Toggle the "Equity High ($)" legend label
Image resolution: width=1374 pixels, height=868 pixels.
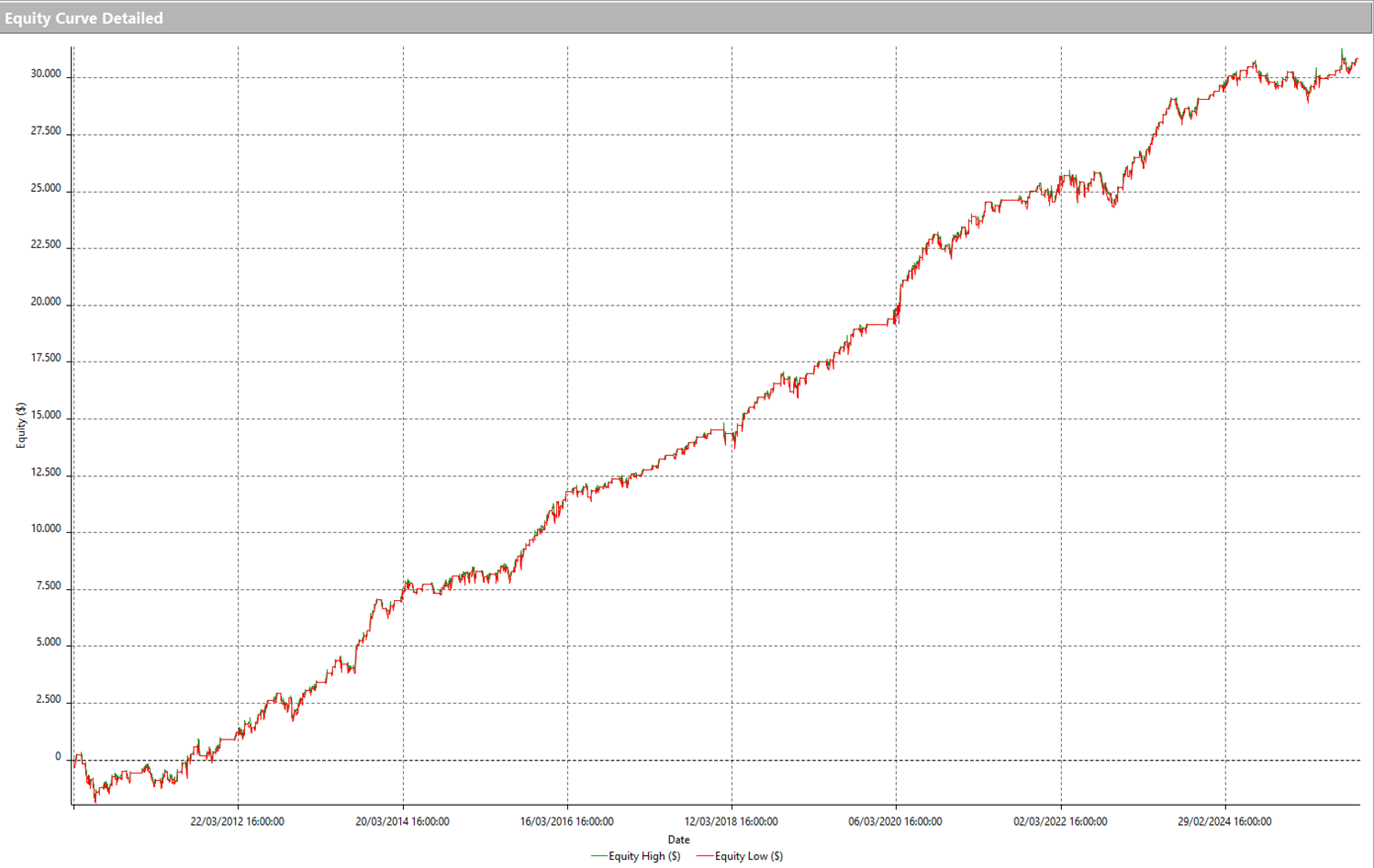(x=644, y=856)
